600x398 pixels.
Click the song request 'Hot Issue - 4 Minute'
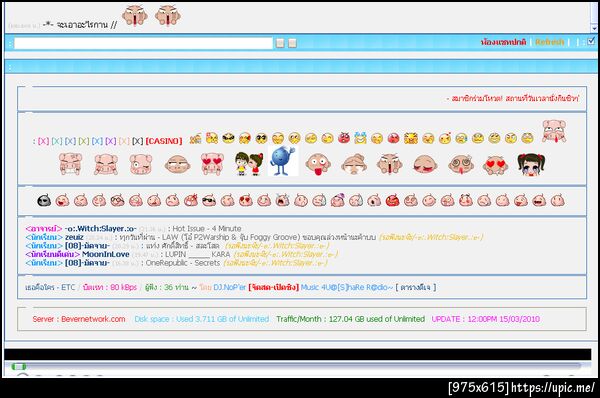coord(207,228)
